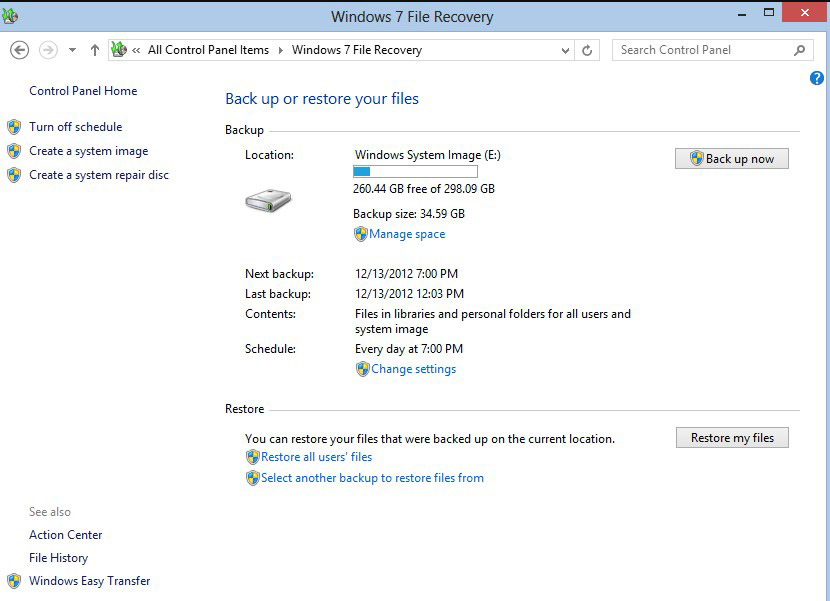The image size is (830, 601).
Task: Select the Windows Easy Transfer shield icon
Action: click(x=14, y=581)
